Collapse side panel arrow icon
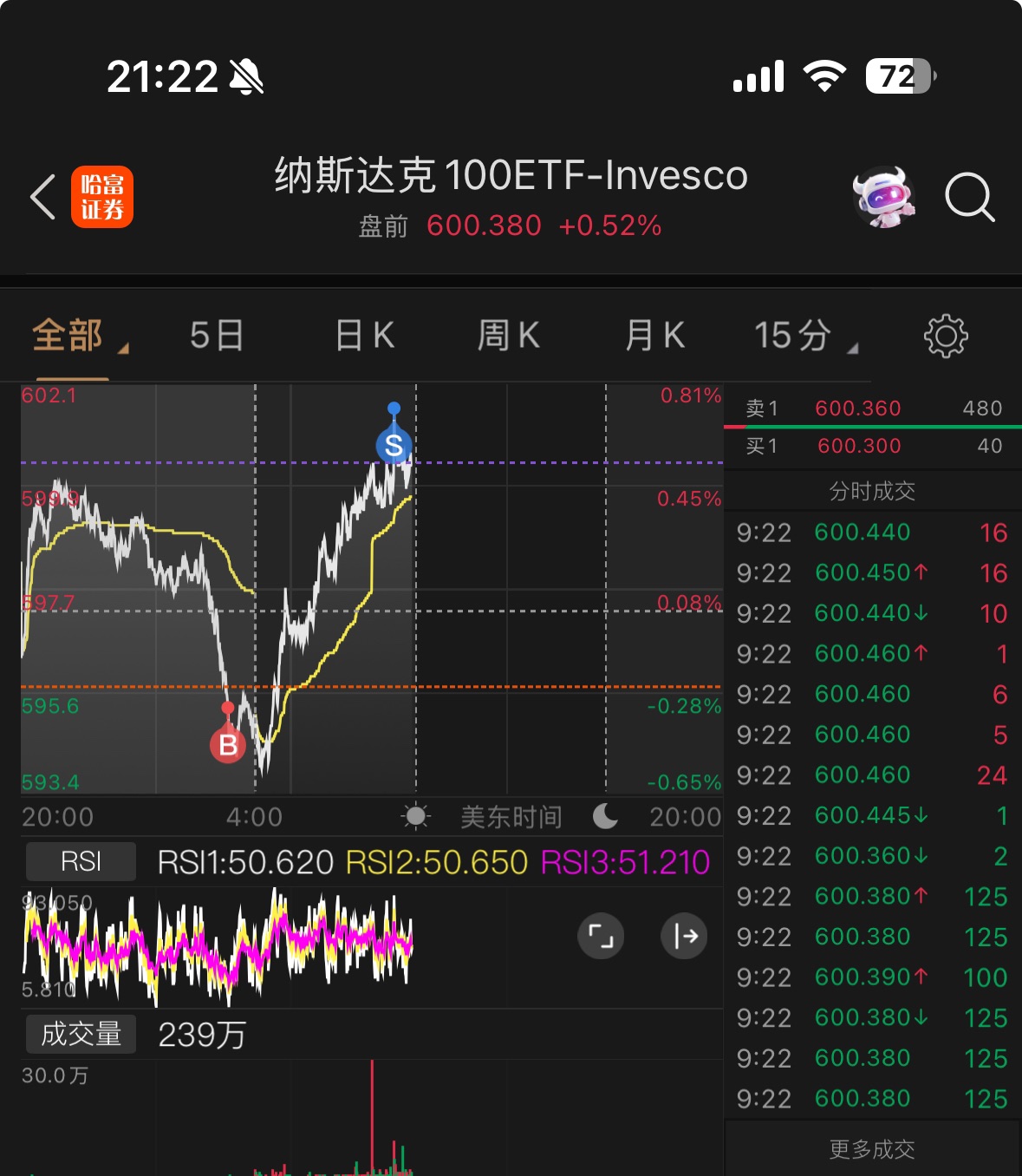1022x1176 pixels. [685, 936]
